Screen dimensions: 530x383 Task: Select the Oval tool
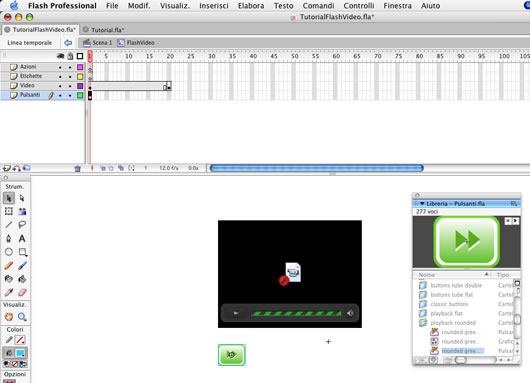pyautogui.click(x=9, y=252)
